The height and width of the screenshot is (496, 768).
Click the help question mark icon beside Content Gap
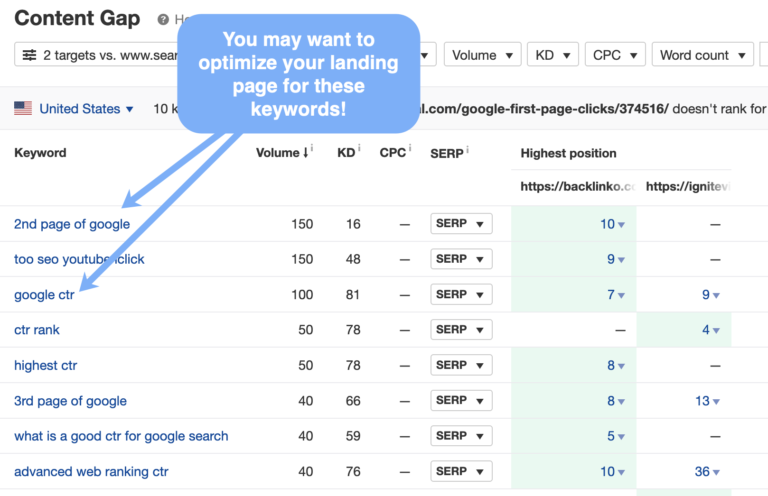tap(163, 19)
